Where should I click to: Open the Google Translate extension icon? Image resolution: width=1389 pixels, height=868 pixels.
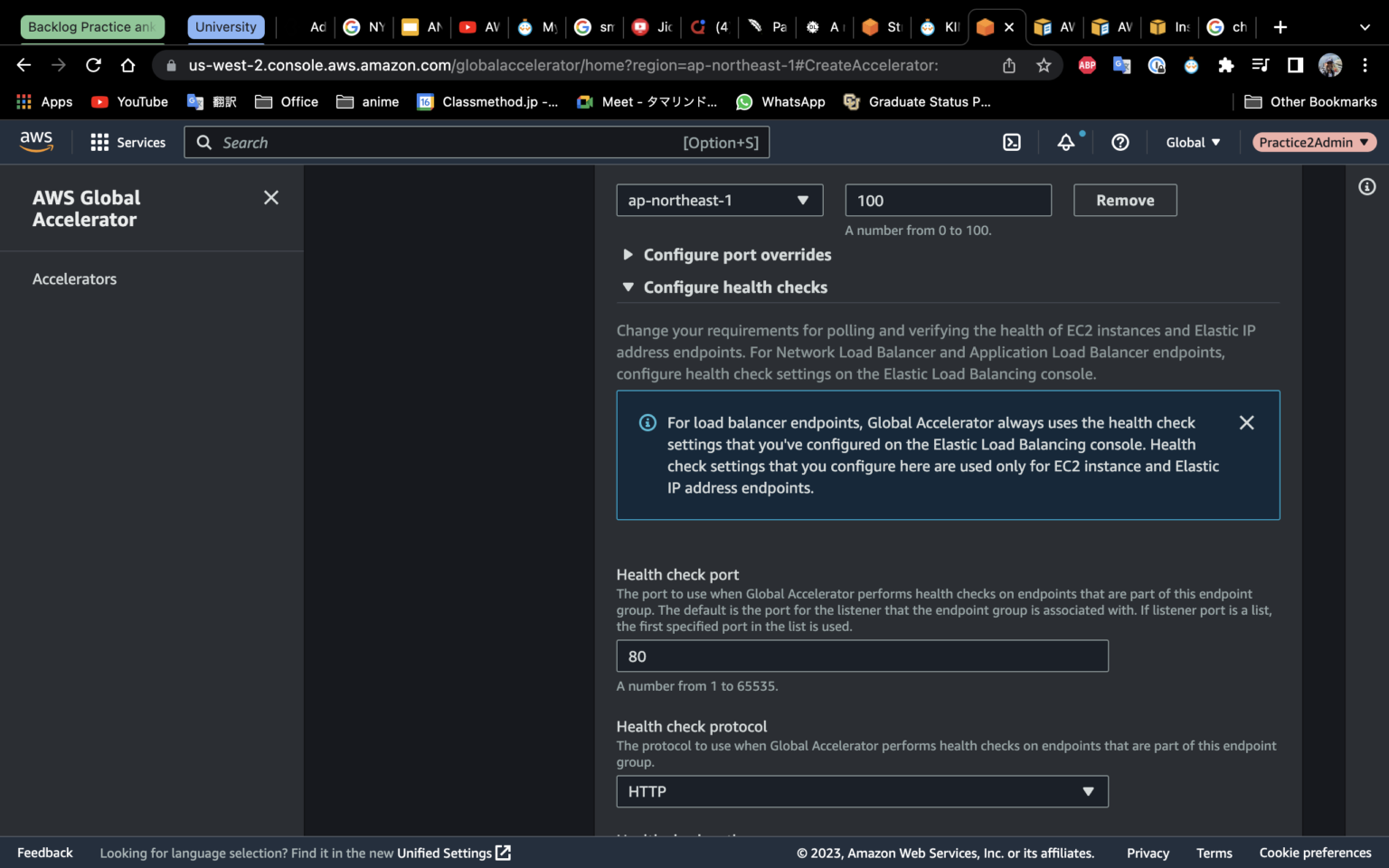[x=1121, y=65]
